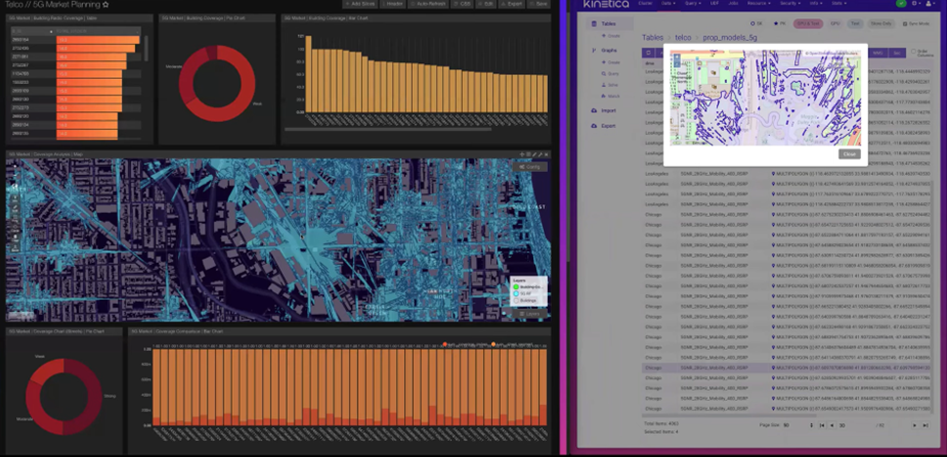947x457 pixels.
Task: Click Solve under Graphs in sidebar
Action: click(x=609, y=85)
